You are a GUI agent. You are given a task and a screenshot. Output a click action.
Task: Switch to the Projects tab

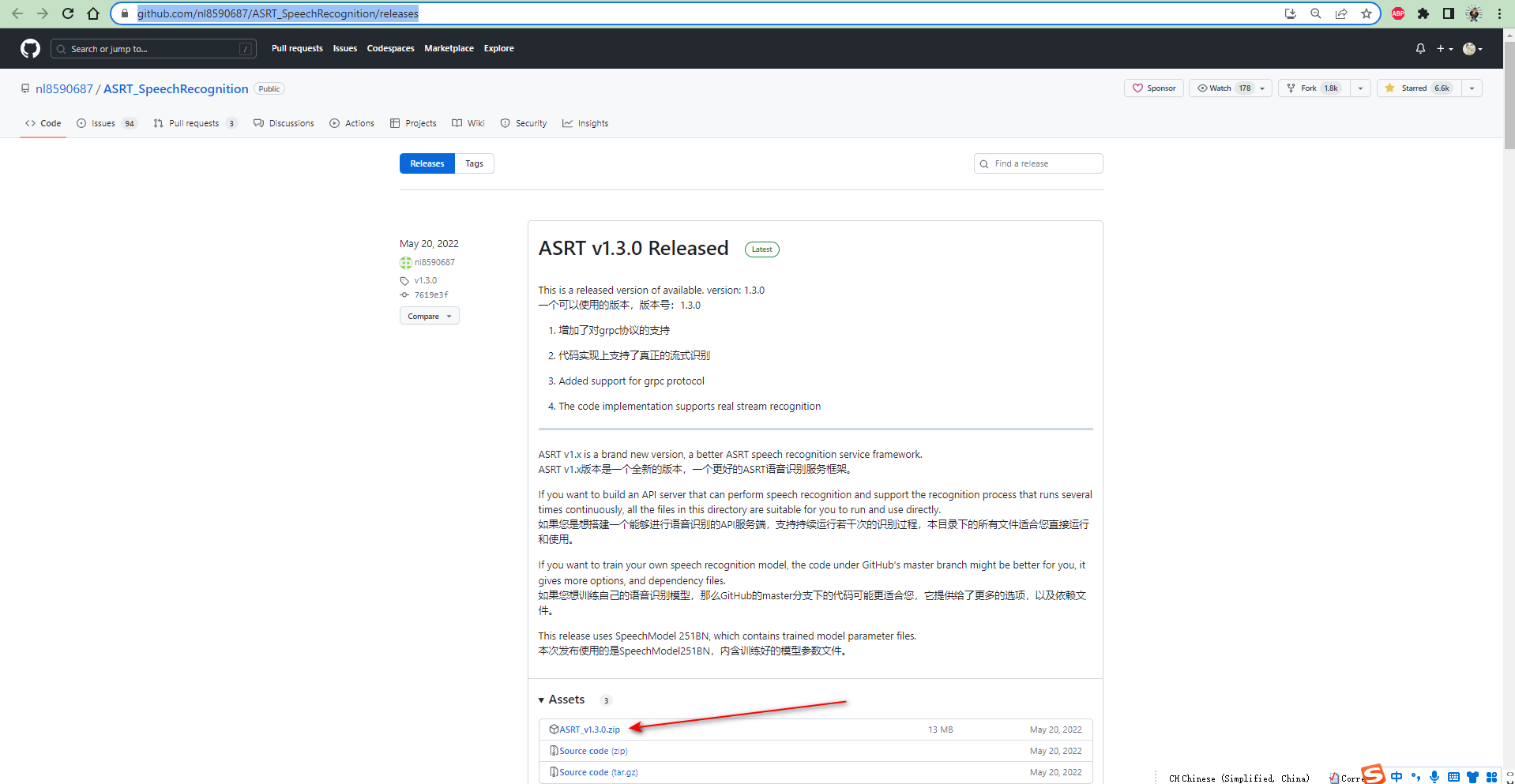[x=413, y=124]
